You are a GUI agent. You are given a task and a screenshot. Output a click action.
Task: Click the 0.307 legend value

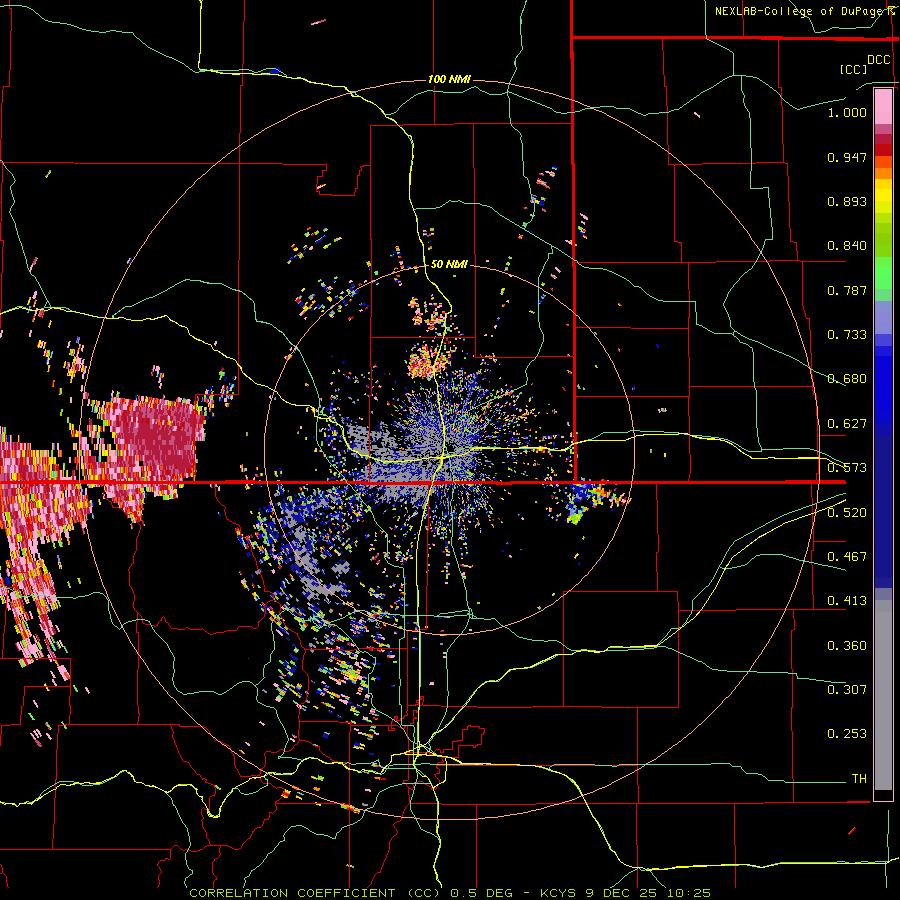(847, 690)
